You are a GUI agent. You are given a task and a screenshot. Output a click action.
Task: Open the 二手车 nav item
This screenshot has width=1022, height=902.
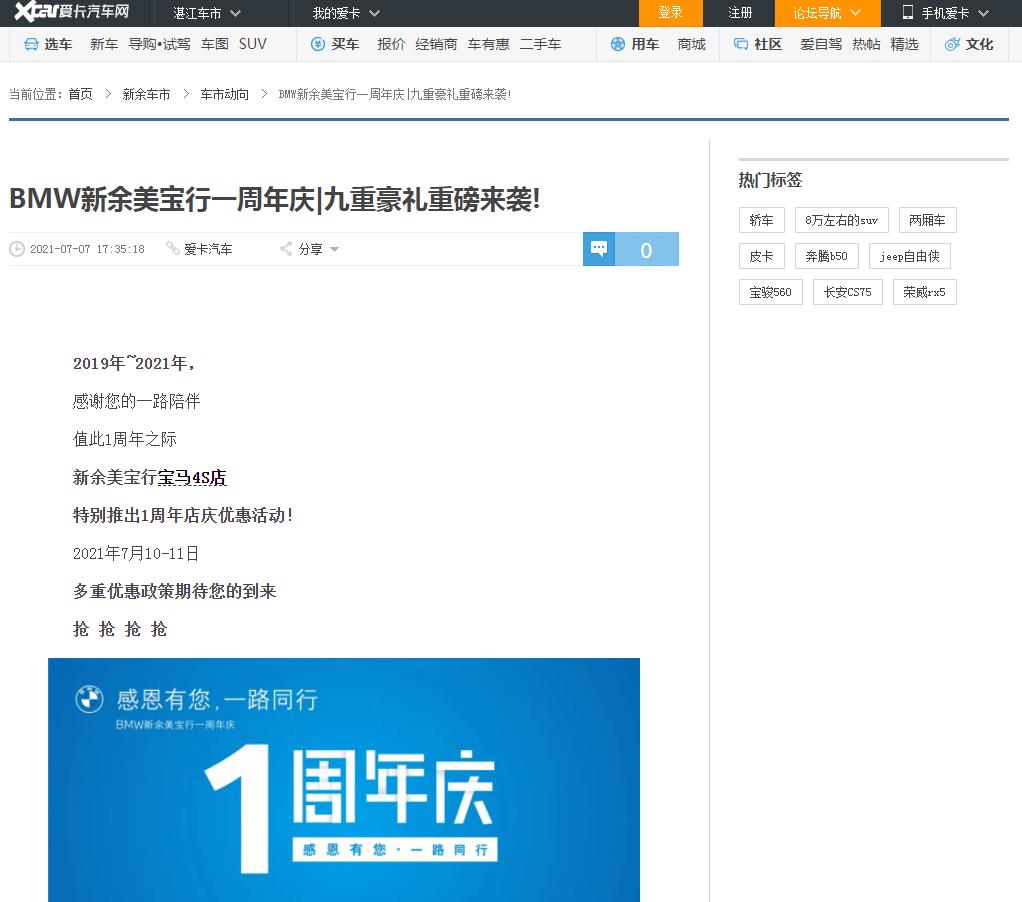540,44
